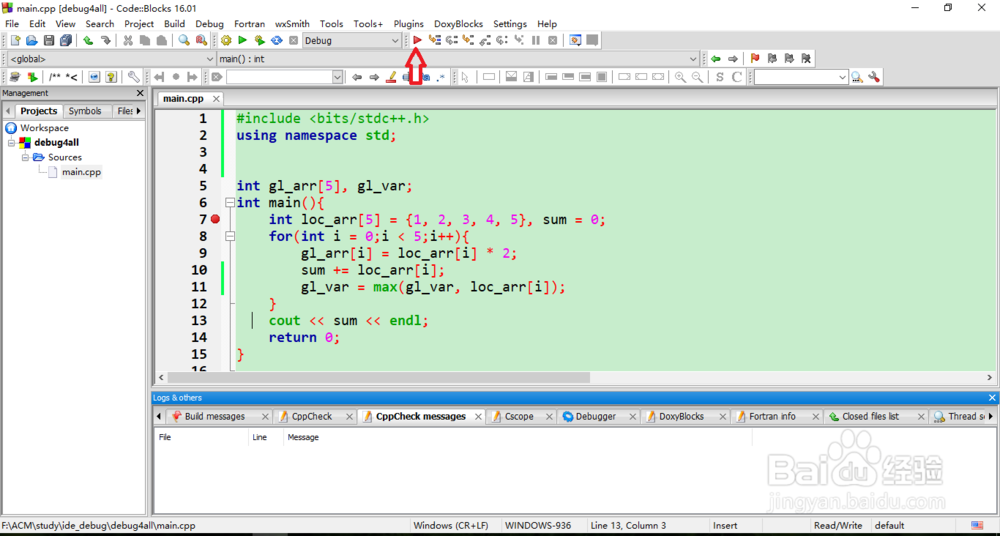1000x536 pixels.
Task: Click the Find magnifier icon
Action: click(184, 40)
